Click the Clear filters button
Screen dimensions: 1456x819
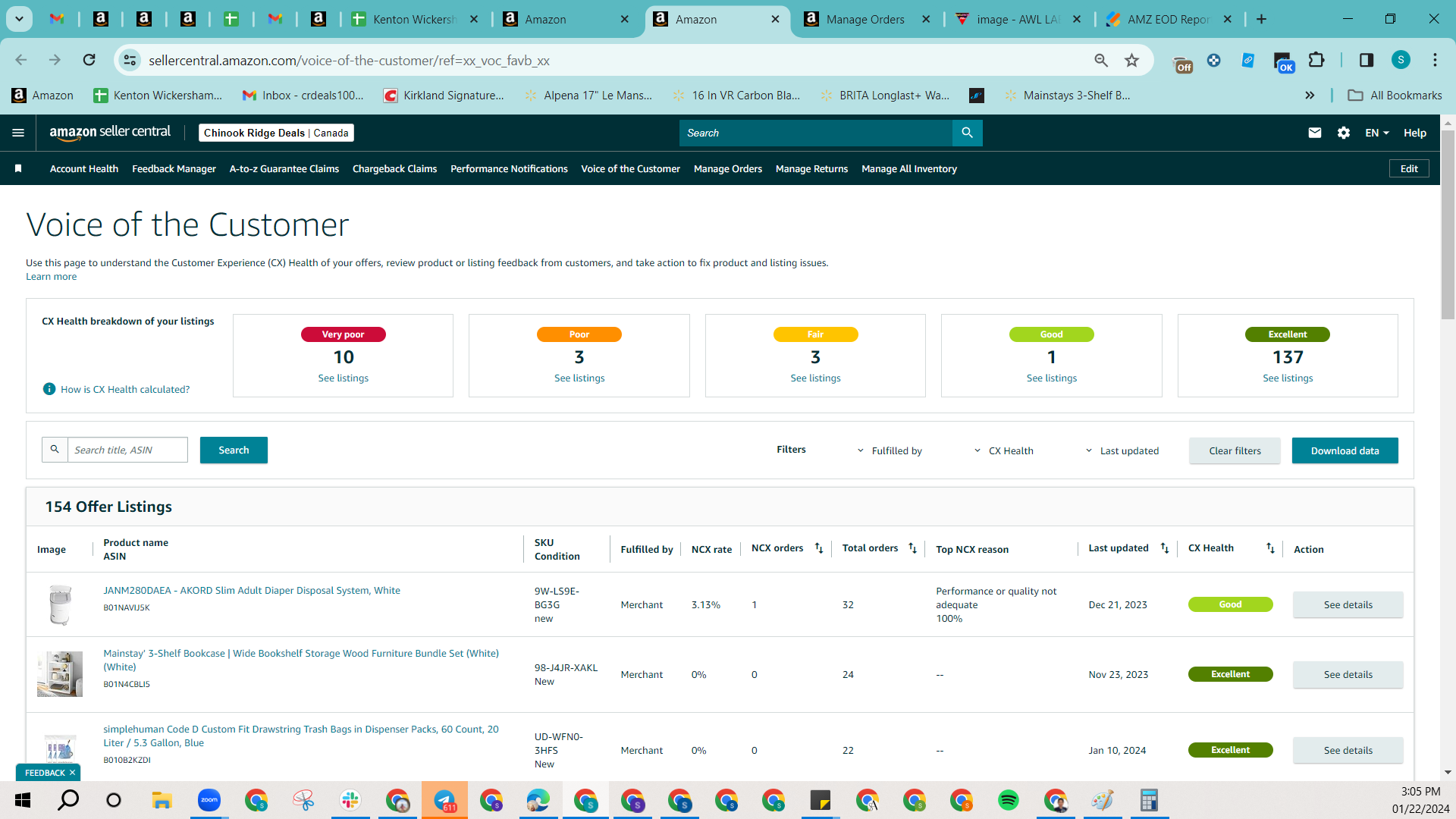1235,450
